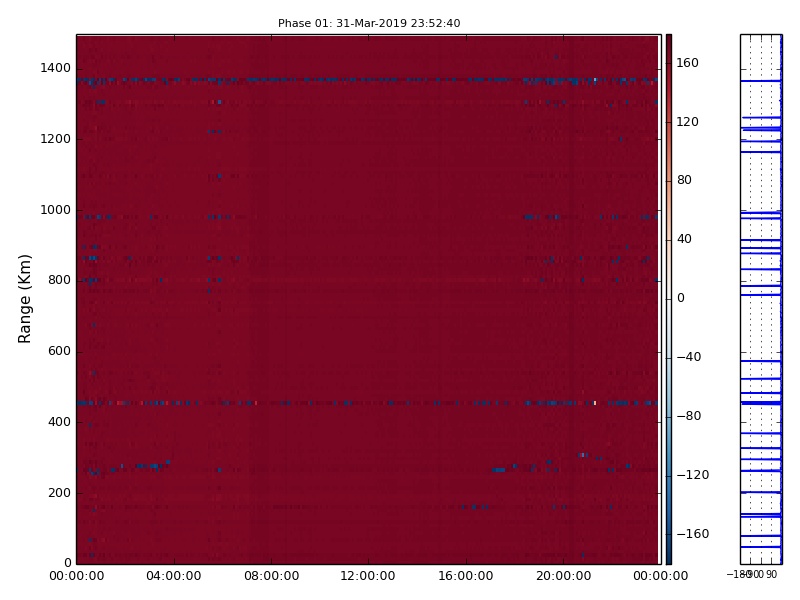Image resolution: width=800 pixels, height=600 pixels.
Task: Click the '90' tick label under the side profile plot
Action: (x=771, y=574)
